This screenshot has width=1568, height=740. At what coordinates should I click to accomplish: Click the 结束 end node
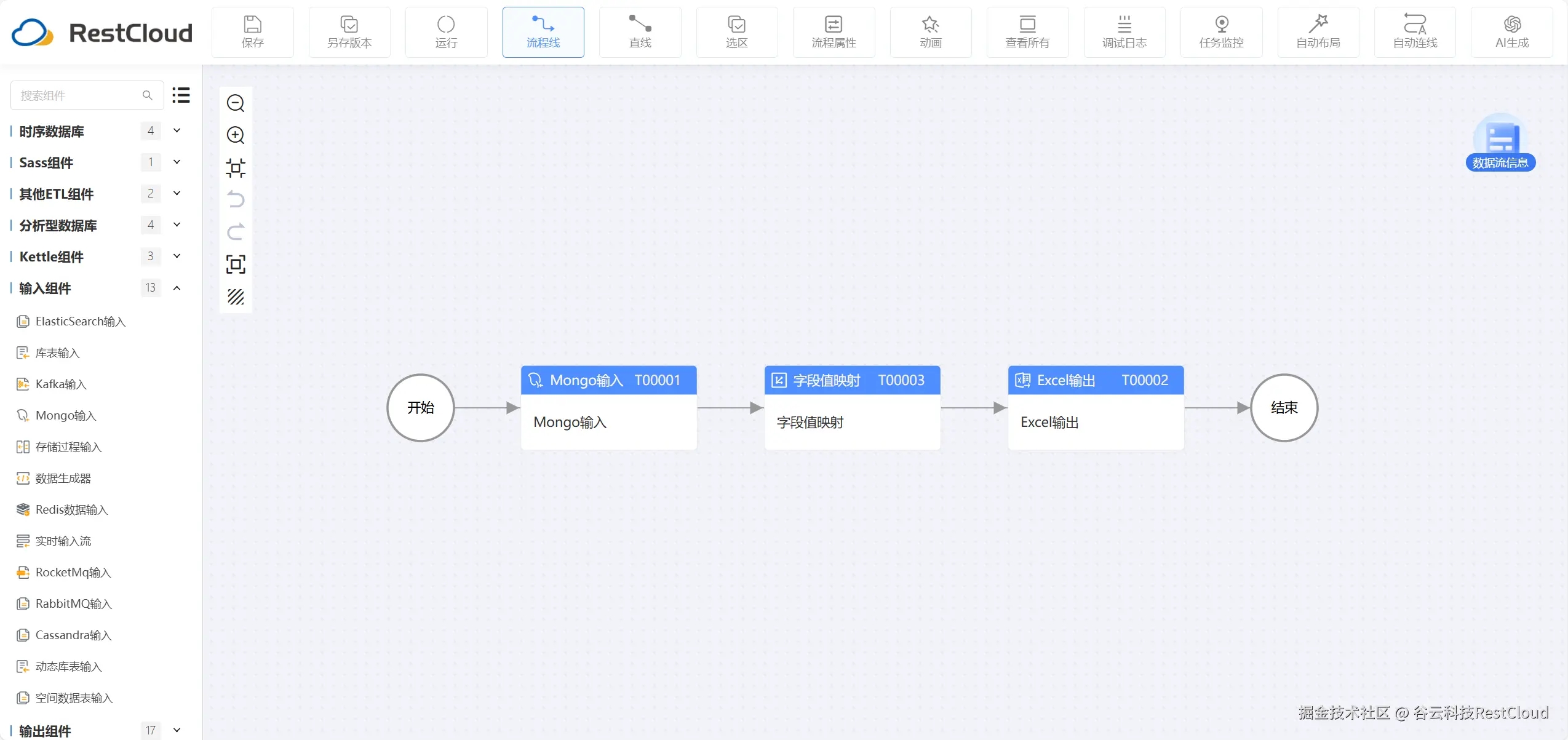coord(1284,408)
